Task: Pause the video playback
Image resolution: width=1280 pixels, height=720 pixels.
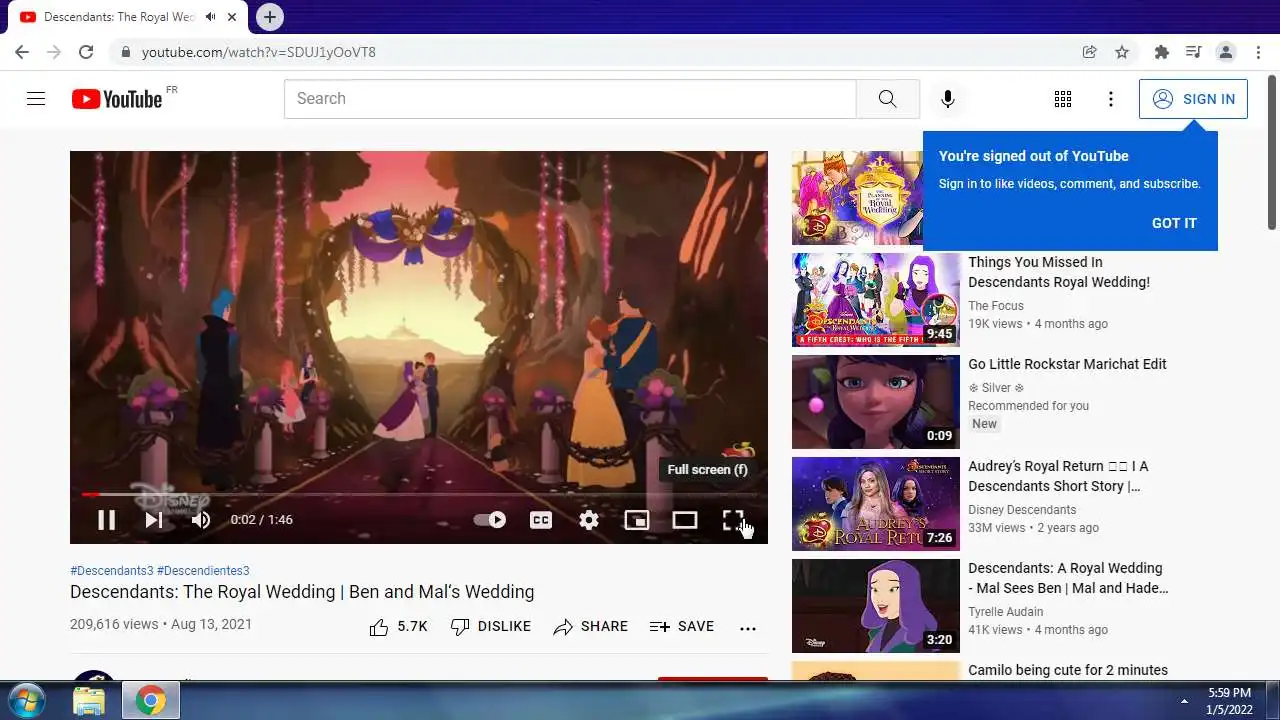Action: coord(106,520)
